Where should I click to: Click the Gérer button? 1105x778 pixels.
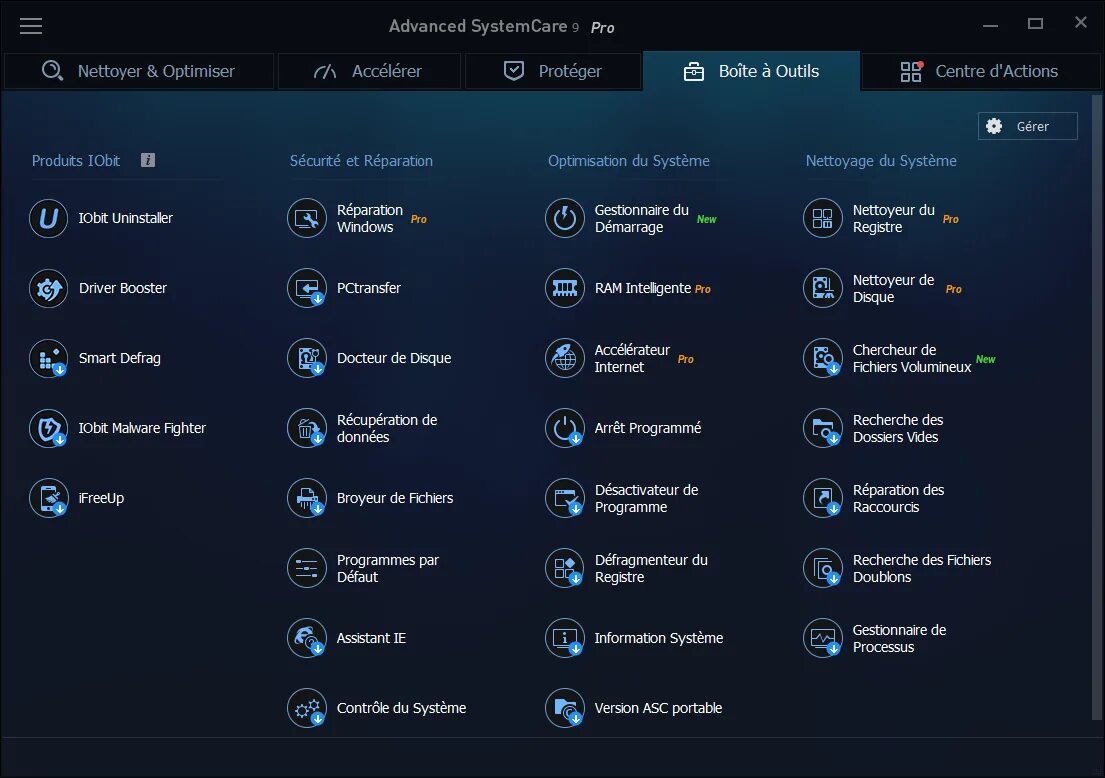pyautogui.click(x=1027, y=126)
